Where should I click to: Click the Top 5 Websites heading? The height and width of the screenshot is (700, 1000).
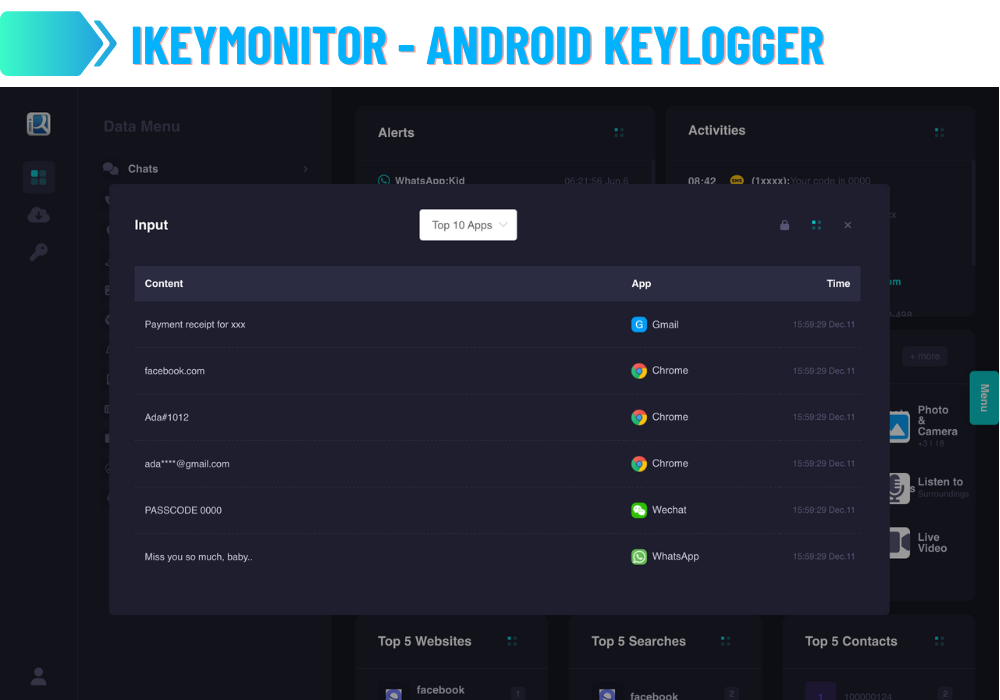coord(425,641)
